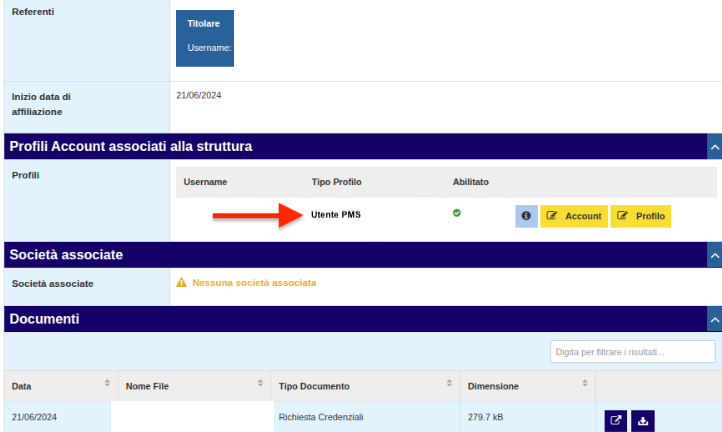Collapse the Società associate section
Viewport: 722px width, 432px height.
click(714, 256)
